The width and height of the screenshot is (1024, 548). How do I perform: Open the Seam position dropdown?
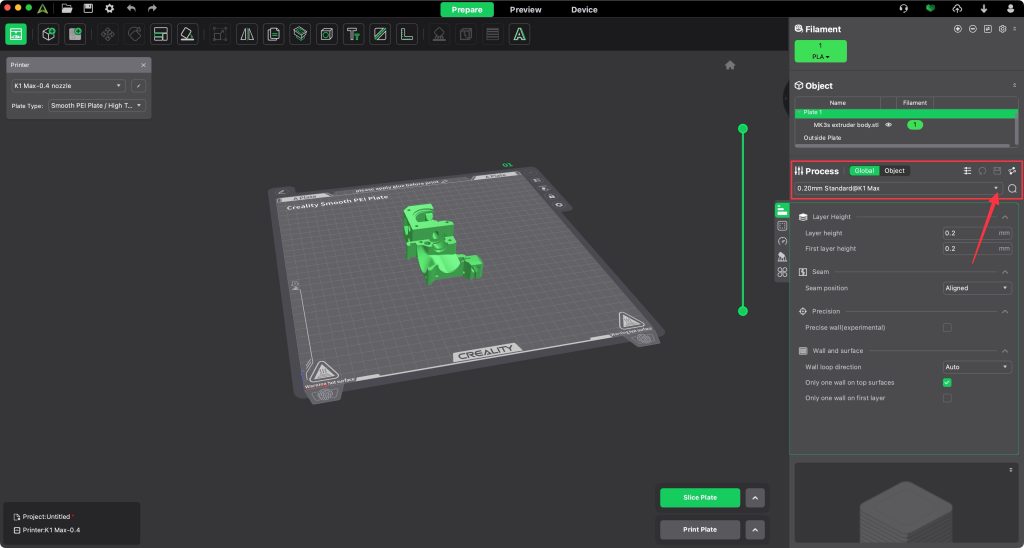(x=977, y=288)
